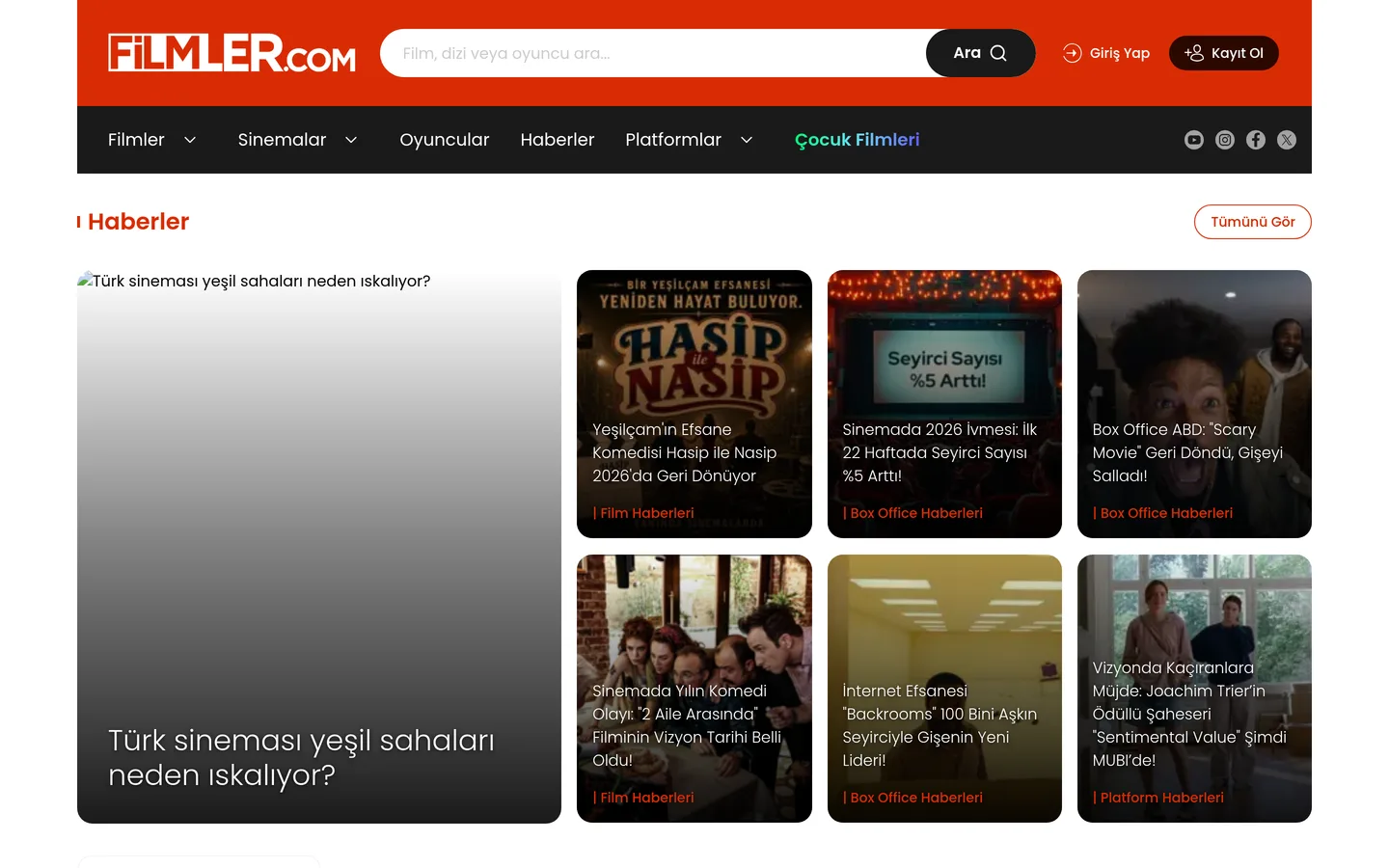Viewport: 1389px width, 868px height.
Task: Open the Filmler menu item
Action: 136,140
